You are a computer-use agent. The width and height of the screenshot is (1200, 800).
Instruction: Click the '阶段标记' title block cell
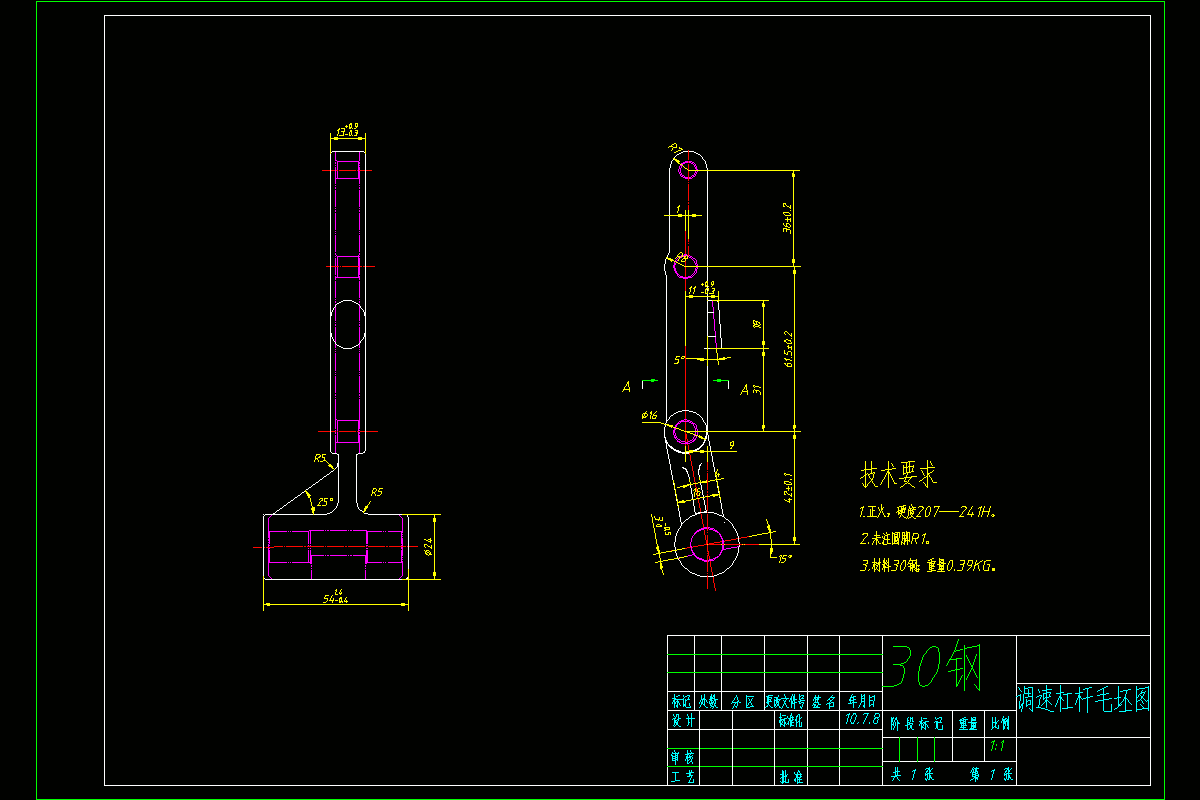coord(917,723)
